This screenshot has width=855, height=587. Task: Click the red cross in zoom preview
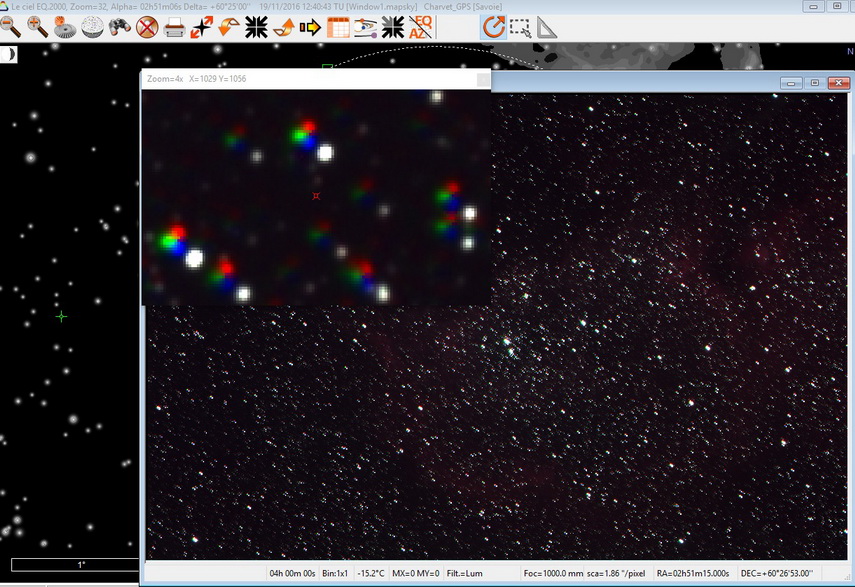pyautogui.click(x=316, y=196)
